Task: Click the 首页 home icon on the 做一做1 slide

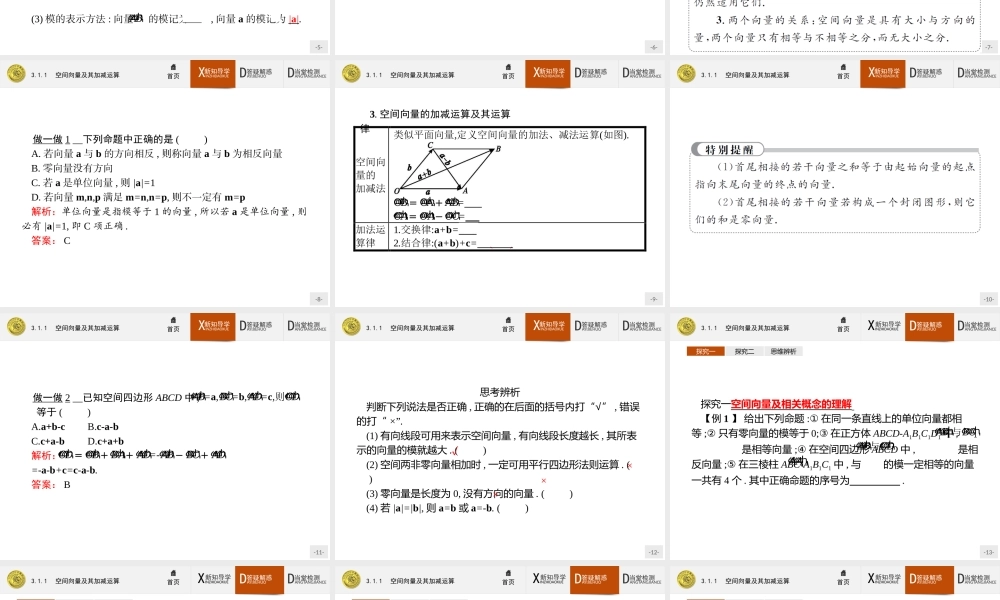Action: coord(173,73)
